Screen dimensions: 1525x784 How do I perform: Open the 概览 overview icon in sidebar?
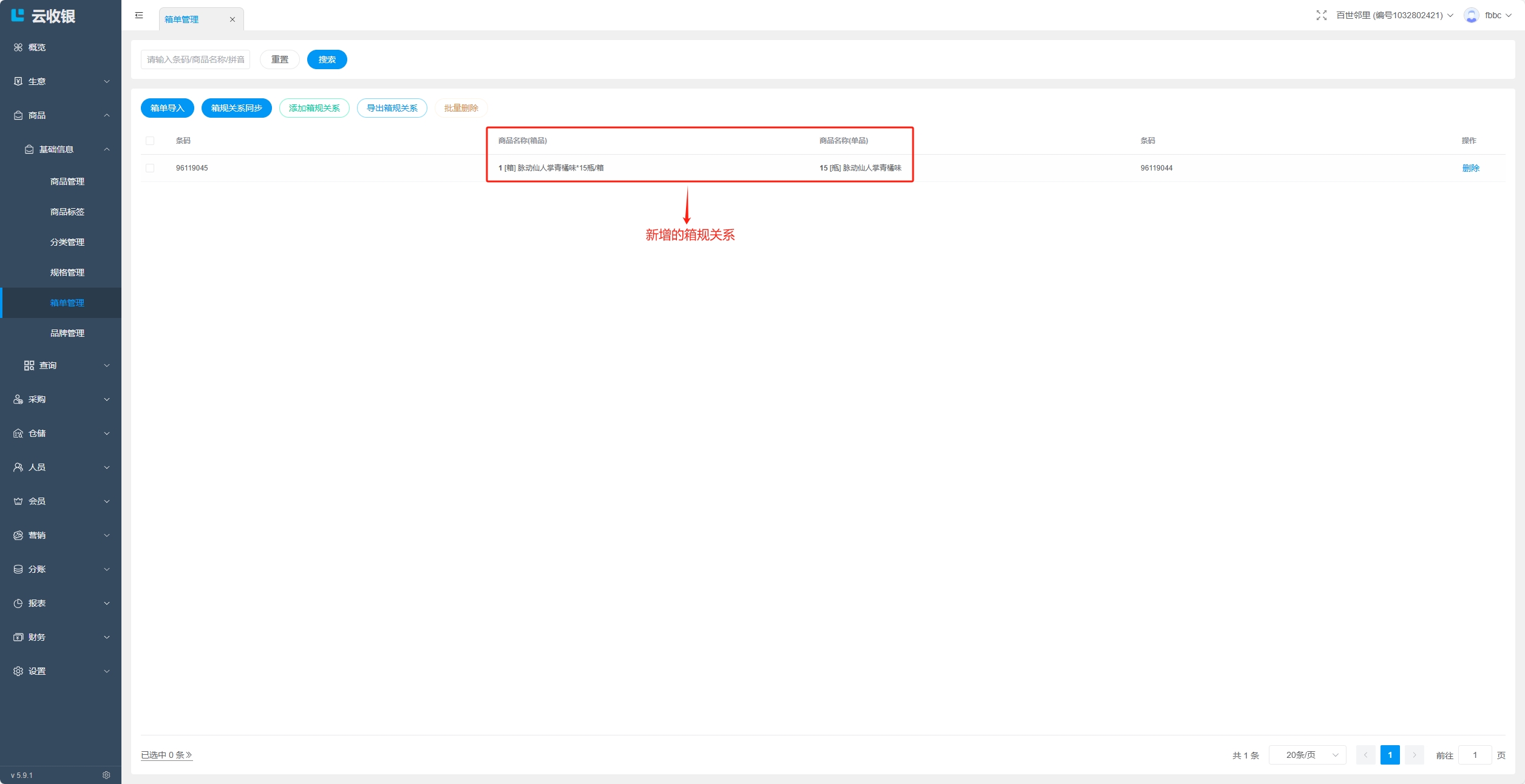click(18, 47)
